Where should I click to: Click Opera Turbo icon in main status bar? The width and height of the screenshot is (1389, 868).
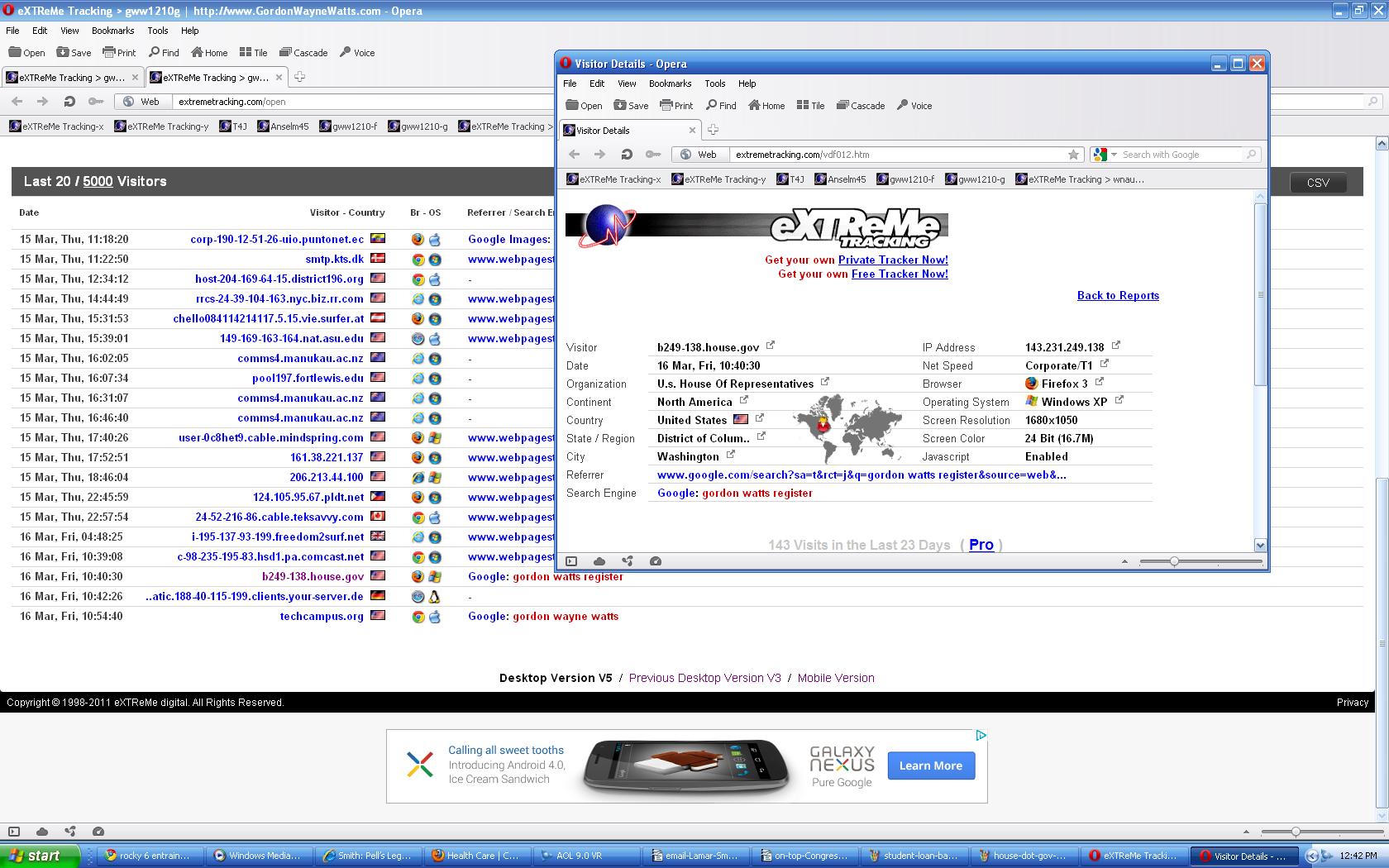[x=98, y=832]
